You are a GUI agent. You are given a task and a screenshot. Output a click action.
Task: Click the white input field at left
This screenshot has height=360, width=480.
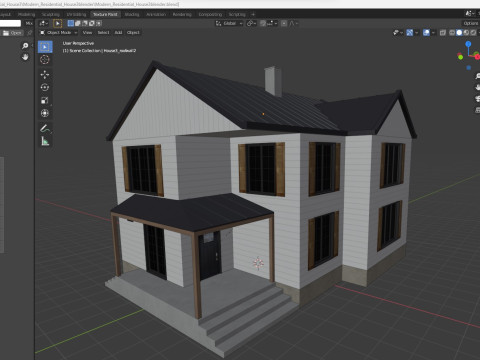point(10,23)
